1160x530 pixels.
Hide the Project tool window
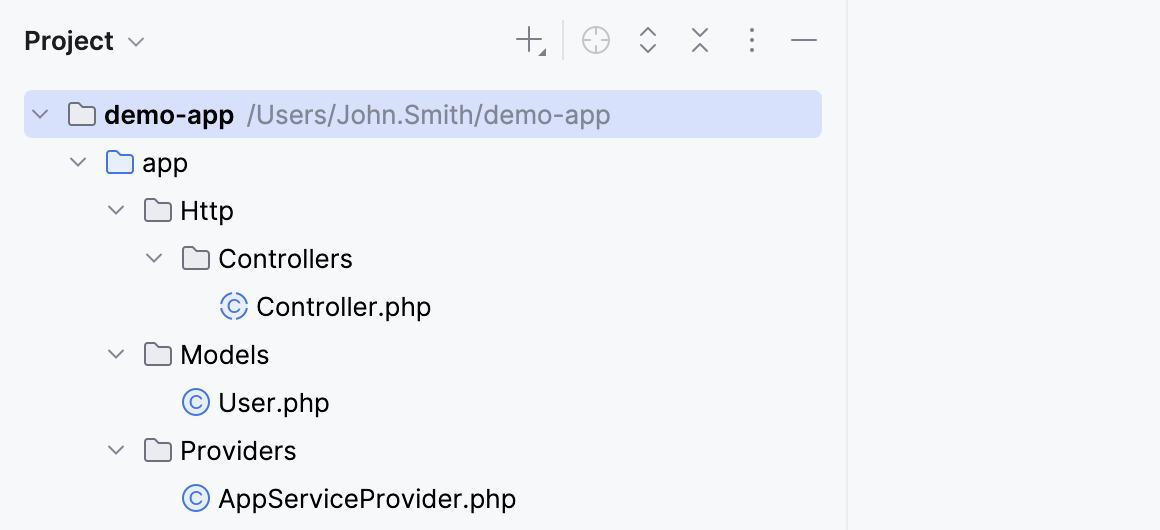pyautogui.click(x=804, y=41)
